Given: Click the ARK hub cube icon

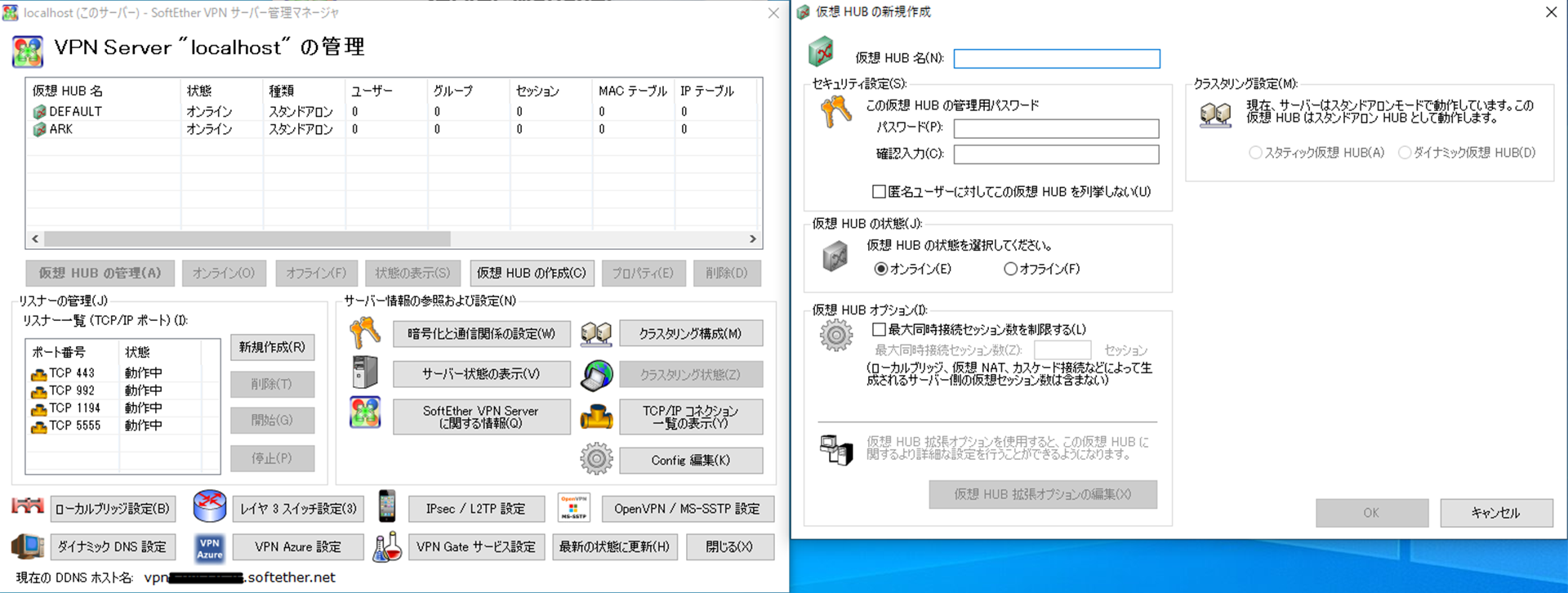Looking at the screenshot, I should pyautogui.click(x=39, y=130).
